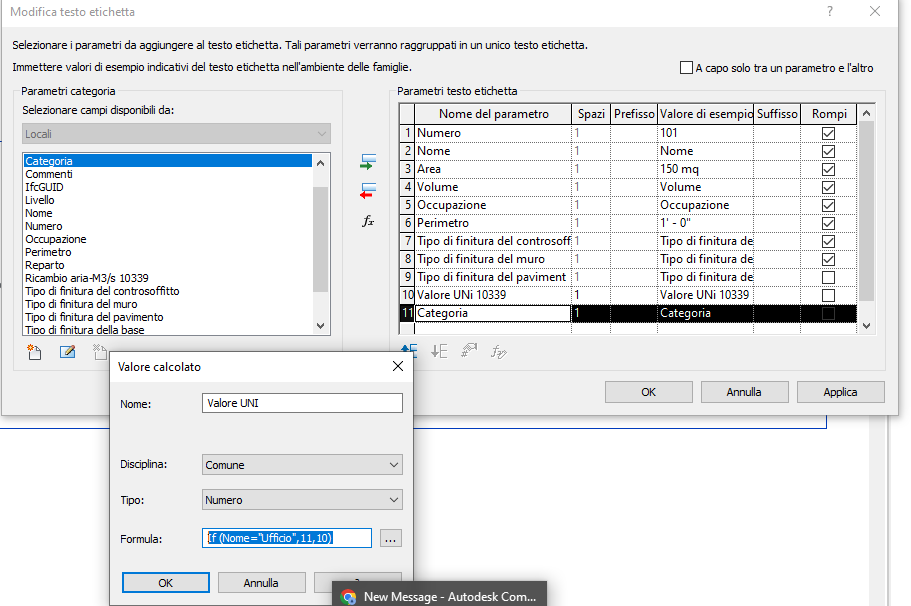
Task: Uncheck Rompi for Volume row
Action: (x=828, y=187)
